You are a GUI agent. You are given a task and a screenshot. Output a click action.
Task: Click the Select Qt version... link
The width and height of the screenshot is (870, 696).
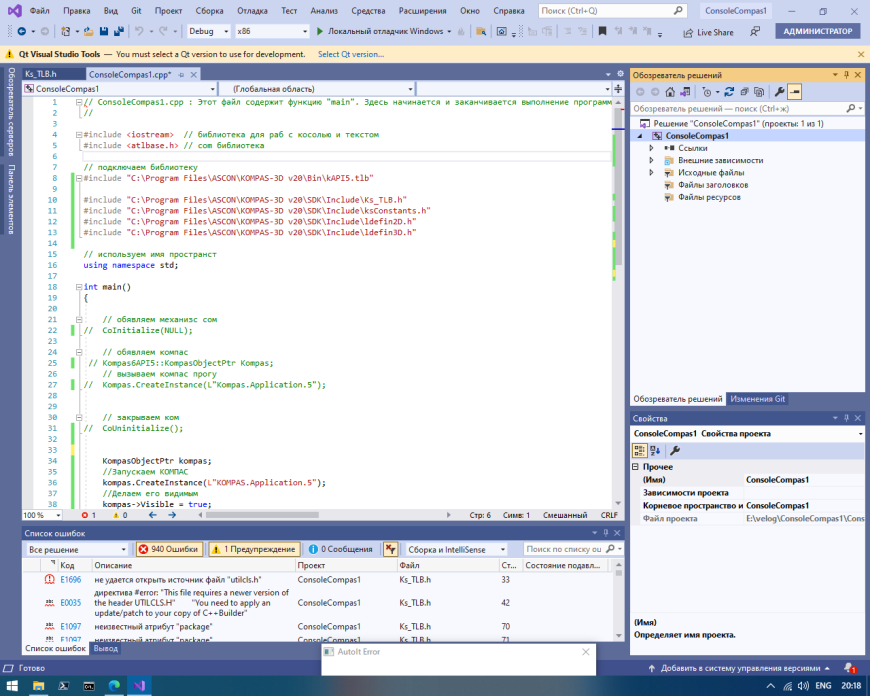point(351,54)
